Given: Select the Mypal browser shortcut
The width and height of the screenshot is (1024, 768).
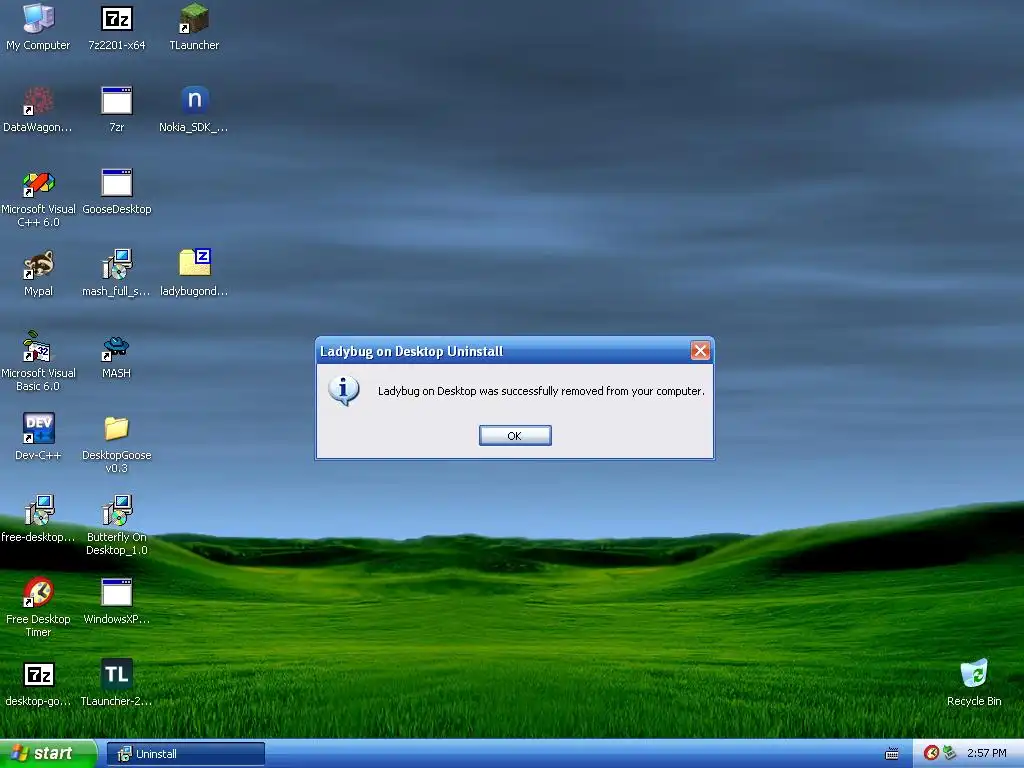Looking at the screenshot, I should [x=38, y=264].
